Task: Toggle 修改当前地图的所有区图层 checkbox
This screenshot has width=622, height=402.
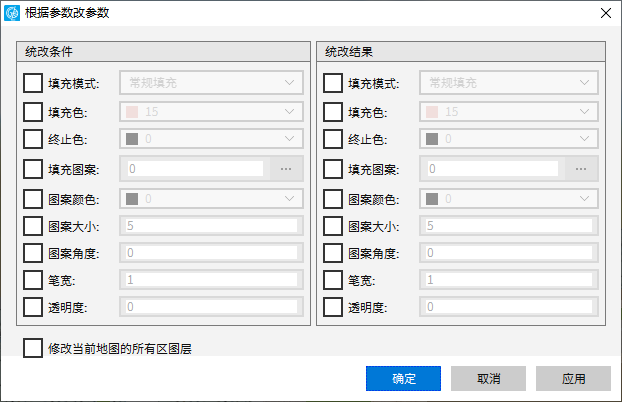Action: pos(33,348)
